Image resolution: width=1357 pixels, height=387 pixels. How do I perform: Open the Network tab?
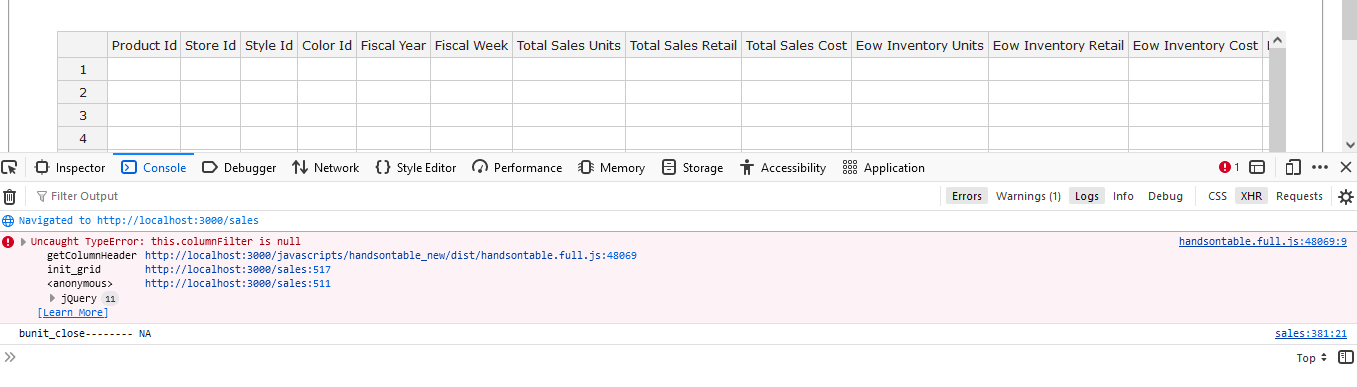click(x=325, y=168)
